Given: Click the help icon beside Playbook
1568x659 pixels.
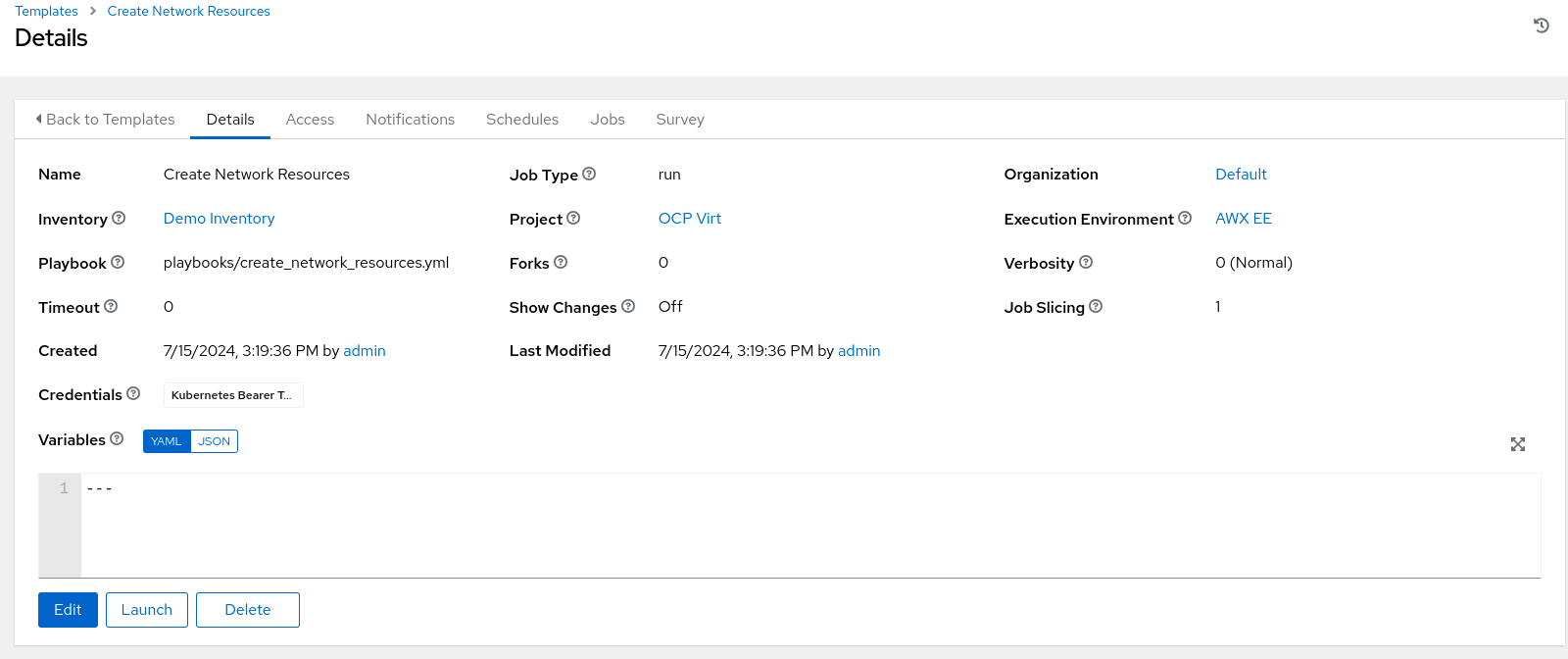Looking at the screenshot, I should pyautogui.click(x=118, y=262).
